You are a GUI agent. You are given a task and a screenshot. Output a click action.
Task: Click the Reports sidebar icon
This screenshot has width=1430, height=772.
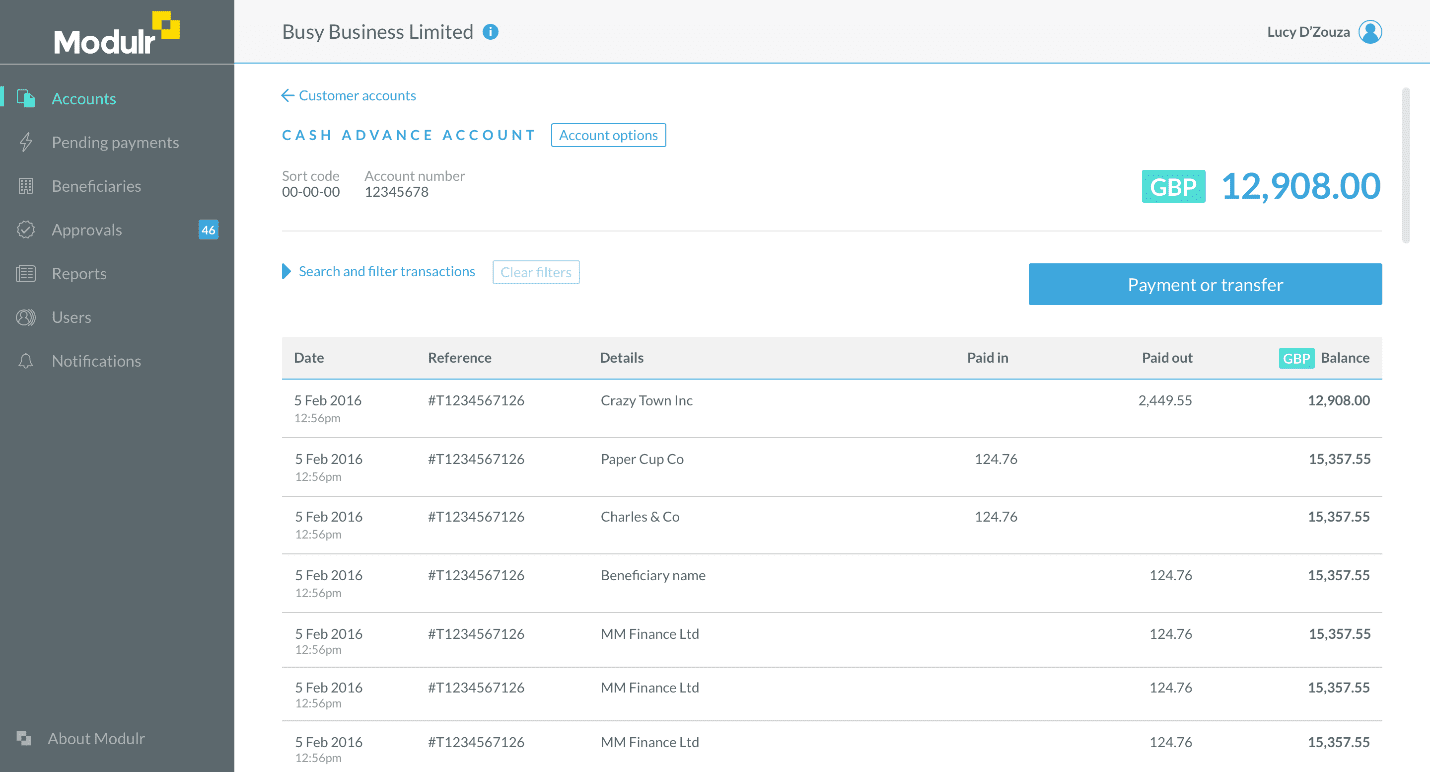pyautogui.click(x=27, y=274)
